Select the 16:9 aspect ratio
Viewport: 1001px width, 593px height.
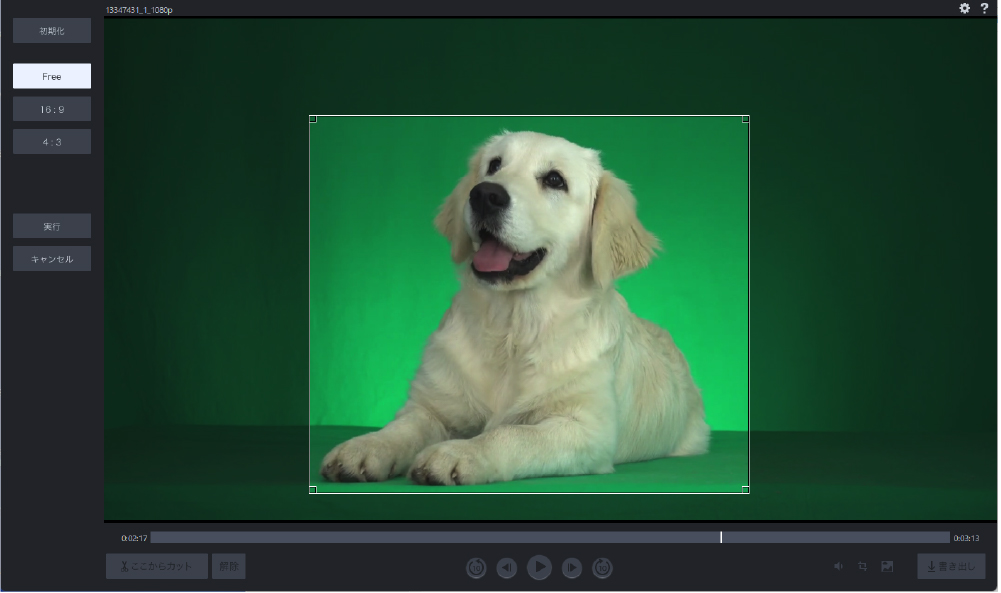coord(52,110)
